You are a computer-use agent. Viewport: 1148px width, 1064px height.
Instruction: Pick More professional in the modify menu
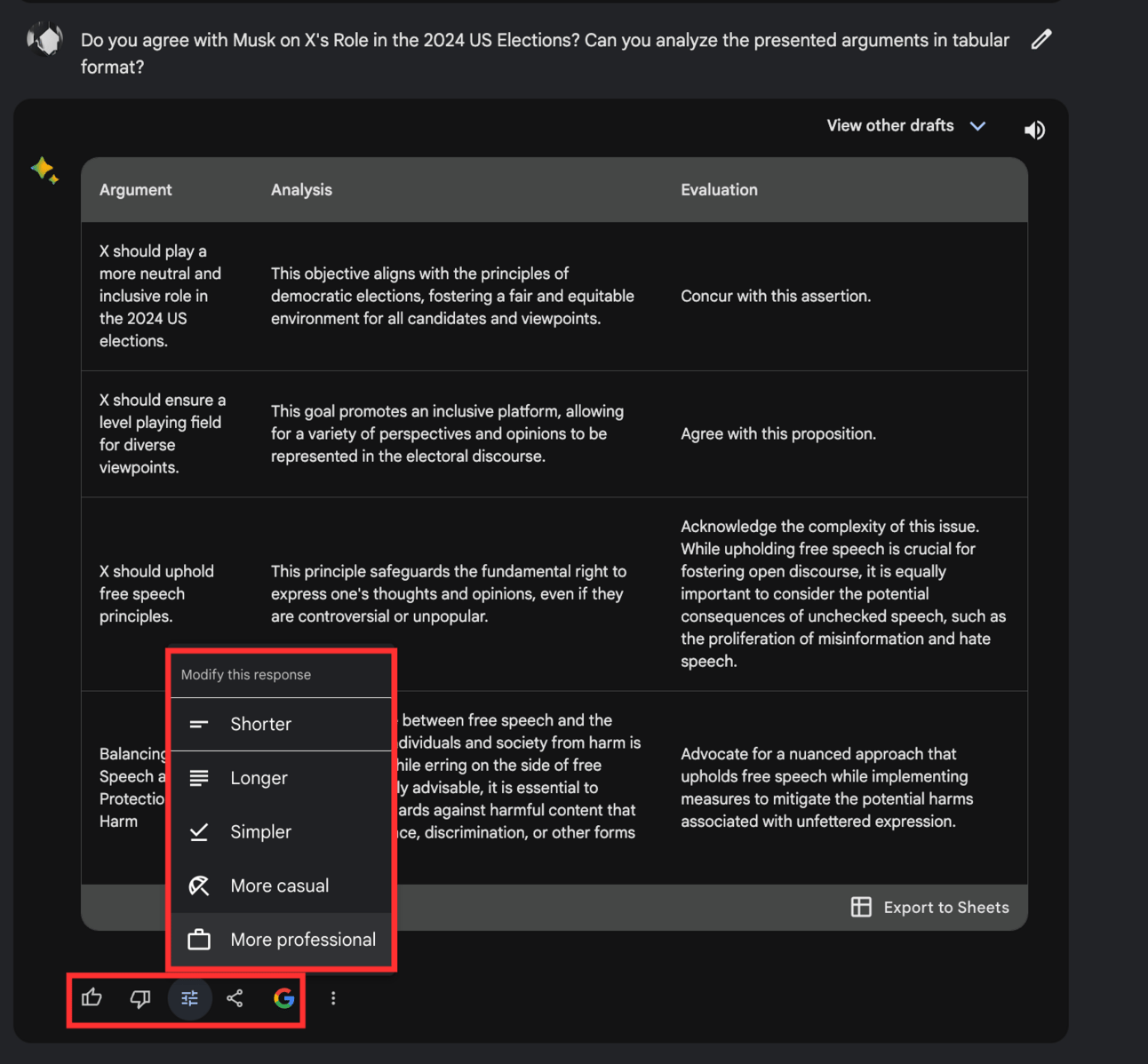tap(281, 940)
